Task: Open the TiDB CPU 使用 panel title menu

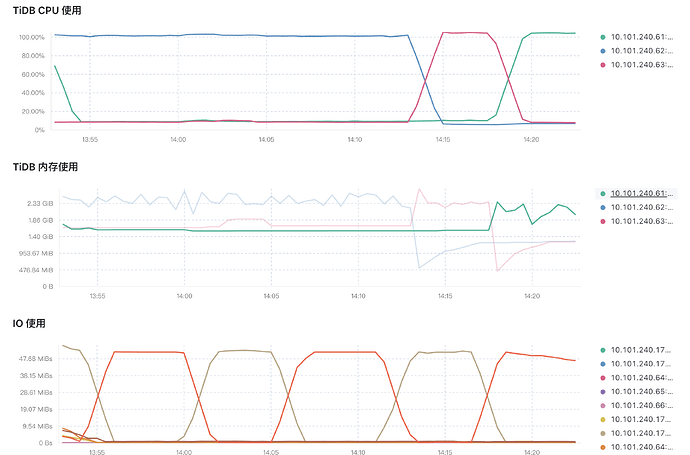Action: [x=45, y=10]
